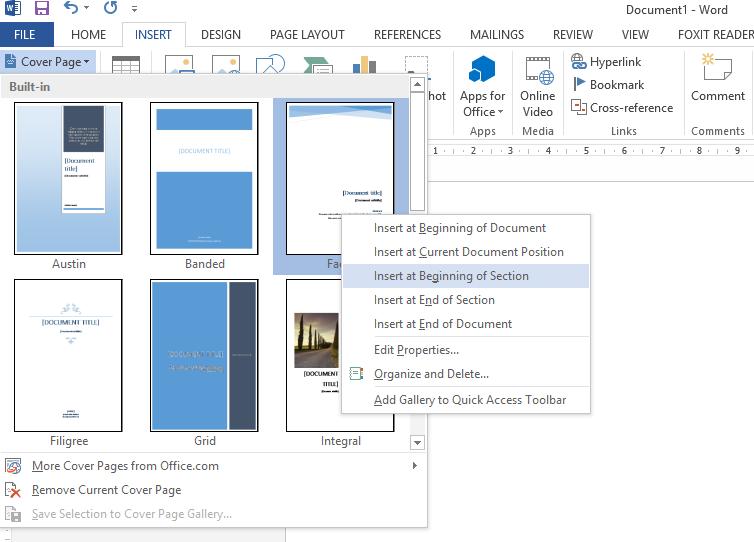Expand the Office.com cover pages submenu arrow
Screen dimensions: 754x542
[415, 466]
